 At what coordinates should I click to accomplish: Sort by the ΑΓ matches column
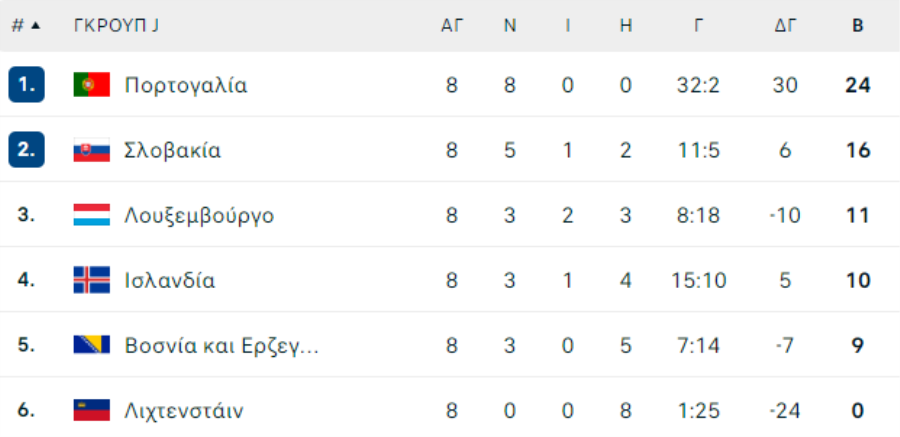[452, 26]
